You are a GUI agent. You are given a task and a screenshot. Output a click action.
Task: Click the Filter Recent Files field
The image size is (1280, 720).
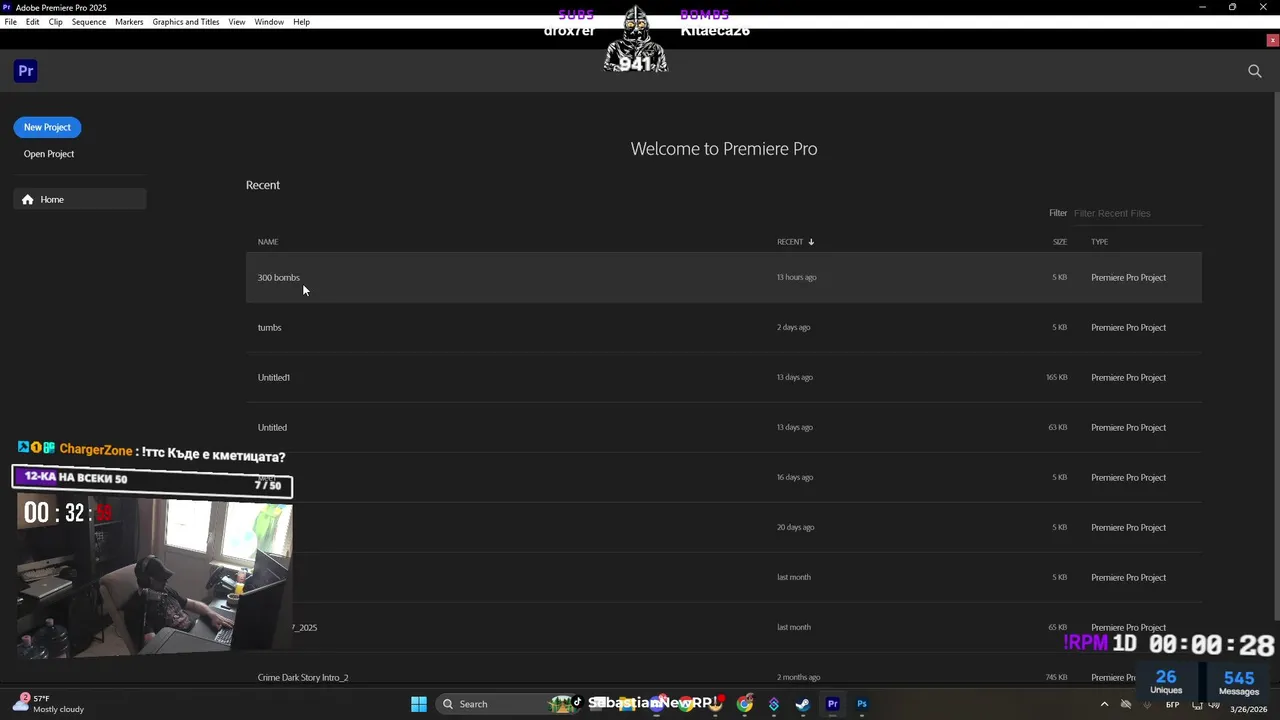coord(1137,213)
